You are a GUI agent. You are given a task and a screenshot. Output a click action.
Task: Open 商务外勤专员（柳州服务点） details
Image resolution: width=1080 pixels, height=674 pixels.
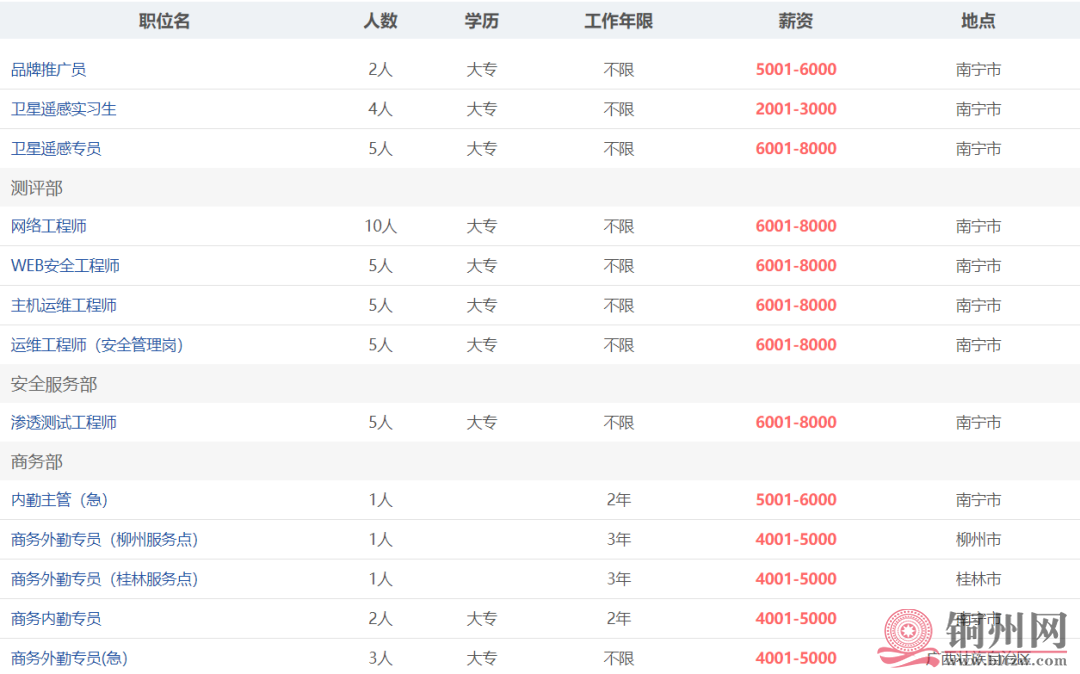(x=104, y=539)
